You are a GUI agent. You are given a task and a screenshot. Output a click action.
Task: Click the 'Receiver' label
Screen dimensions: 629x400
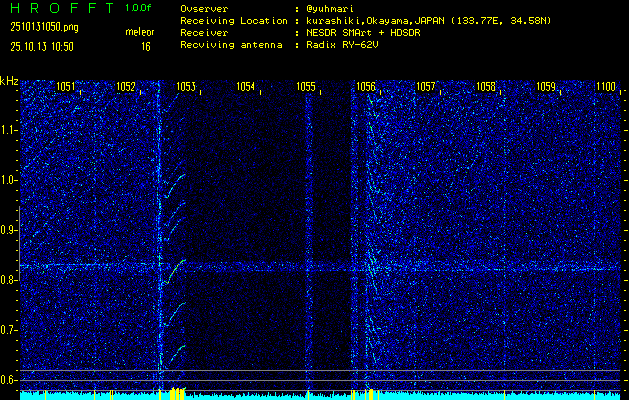click(x=204, y=33)
